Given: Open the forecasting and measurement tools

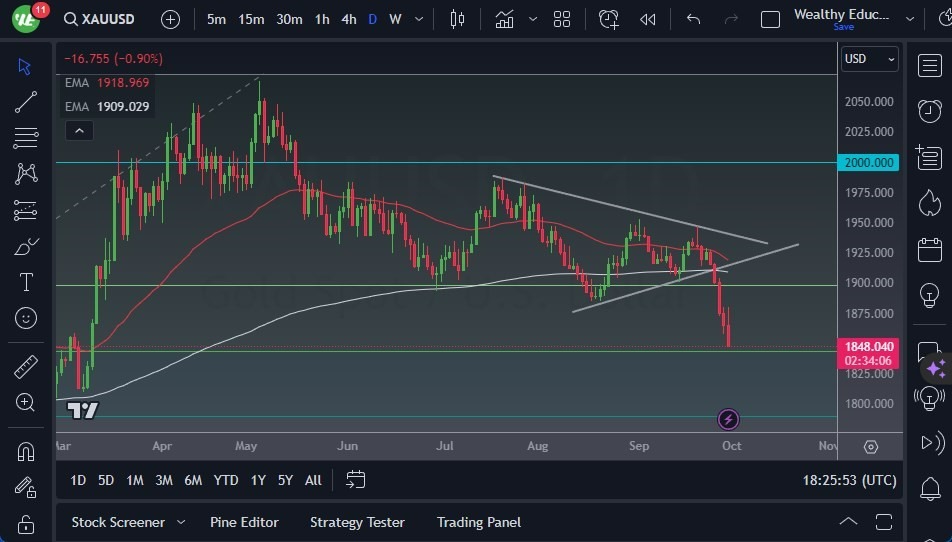Looking at the screenshot, I should tap(26, 210).
